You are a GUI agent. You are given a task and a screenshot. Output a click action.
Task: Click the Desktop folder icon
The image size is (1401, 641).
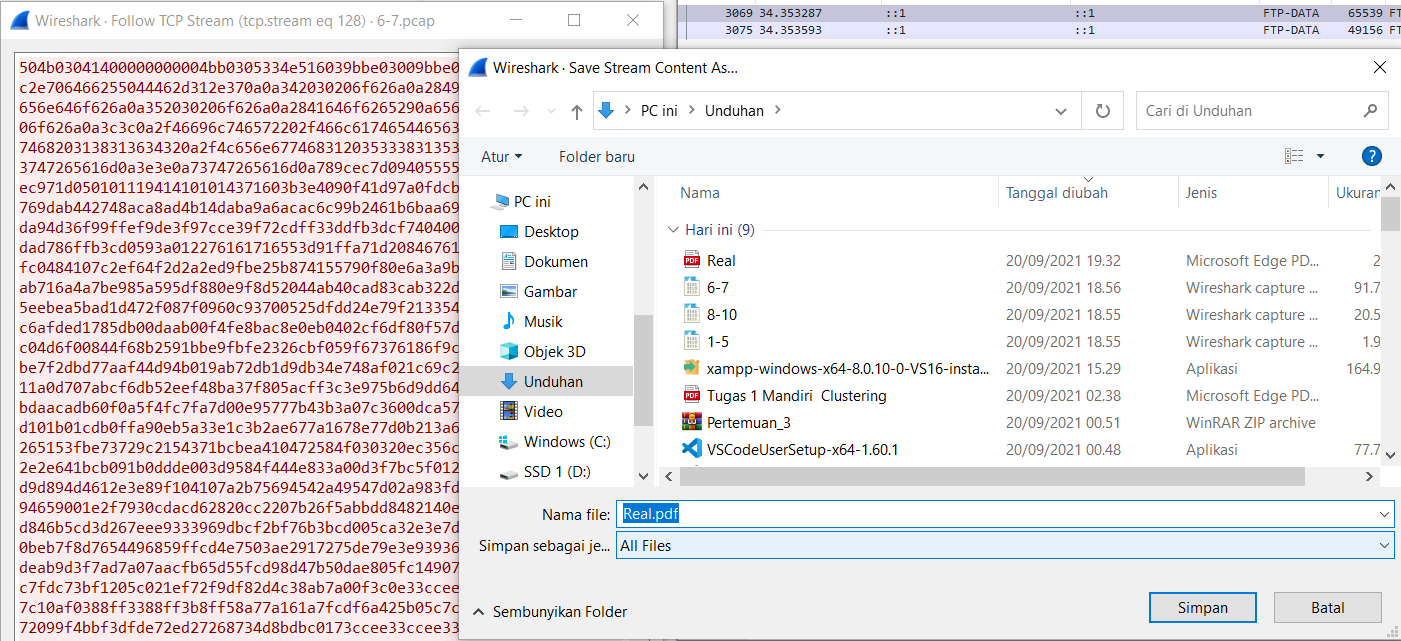508,231
